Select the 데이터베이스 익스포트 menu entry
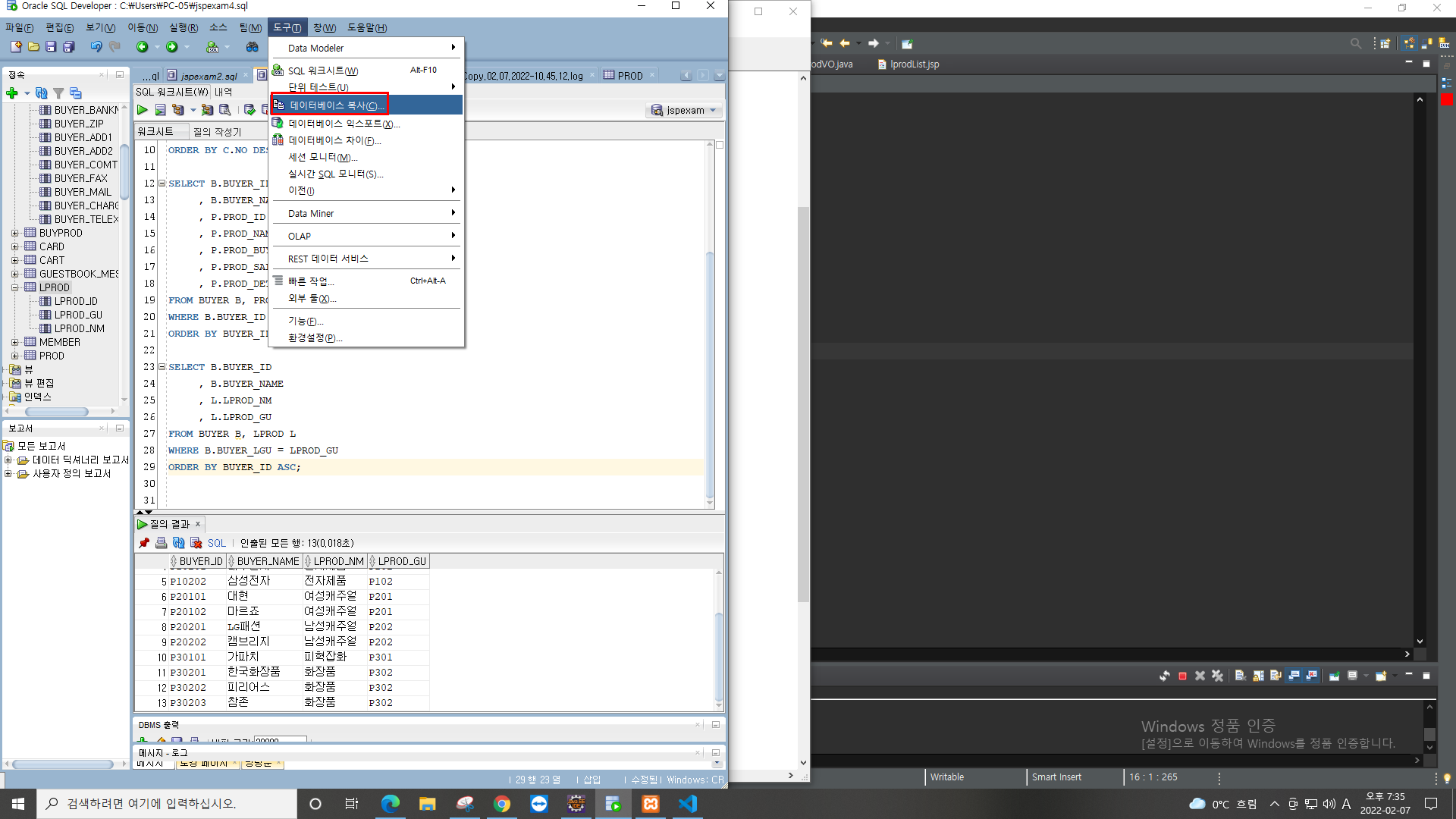Viewport: 1456px width, 819px height. tap(344, 124)
